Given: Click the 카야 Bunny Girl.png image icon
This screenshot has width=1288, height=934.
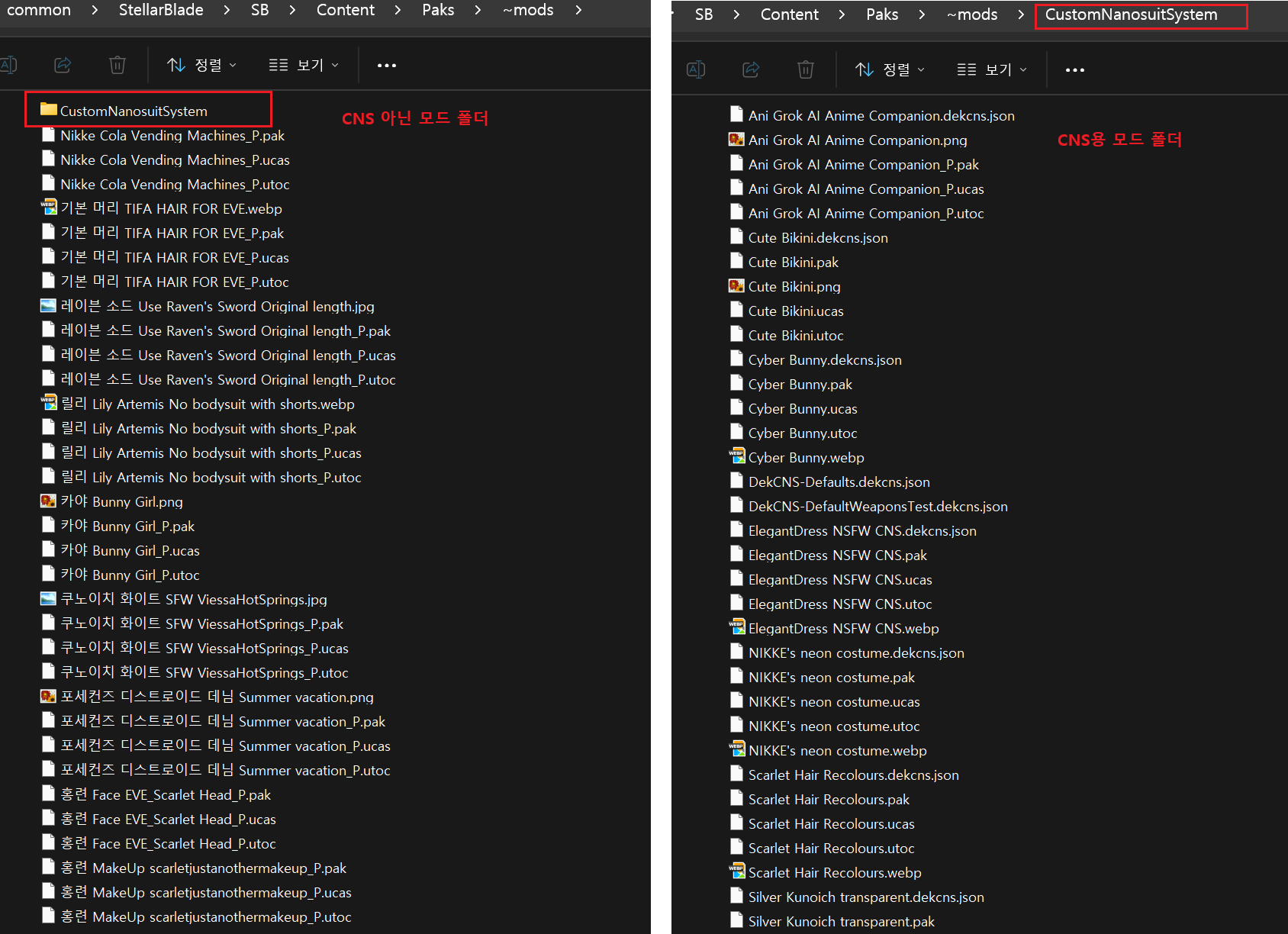Looking at the screenshot, I should pyautogui.click(x=48, y=501).
